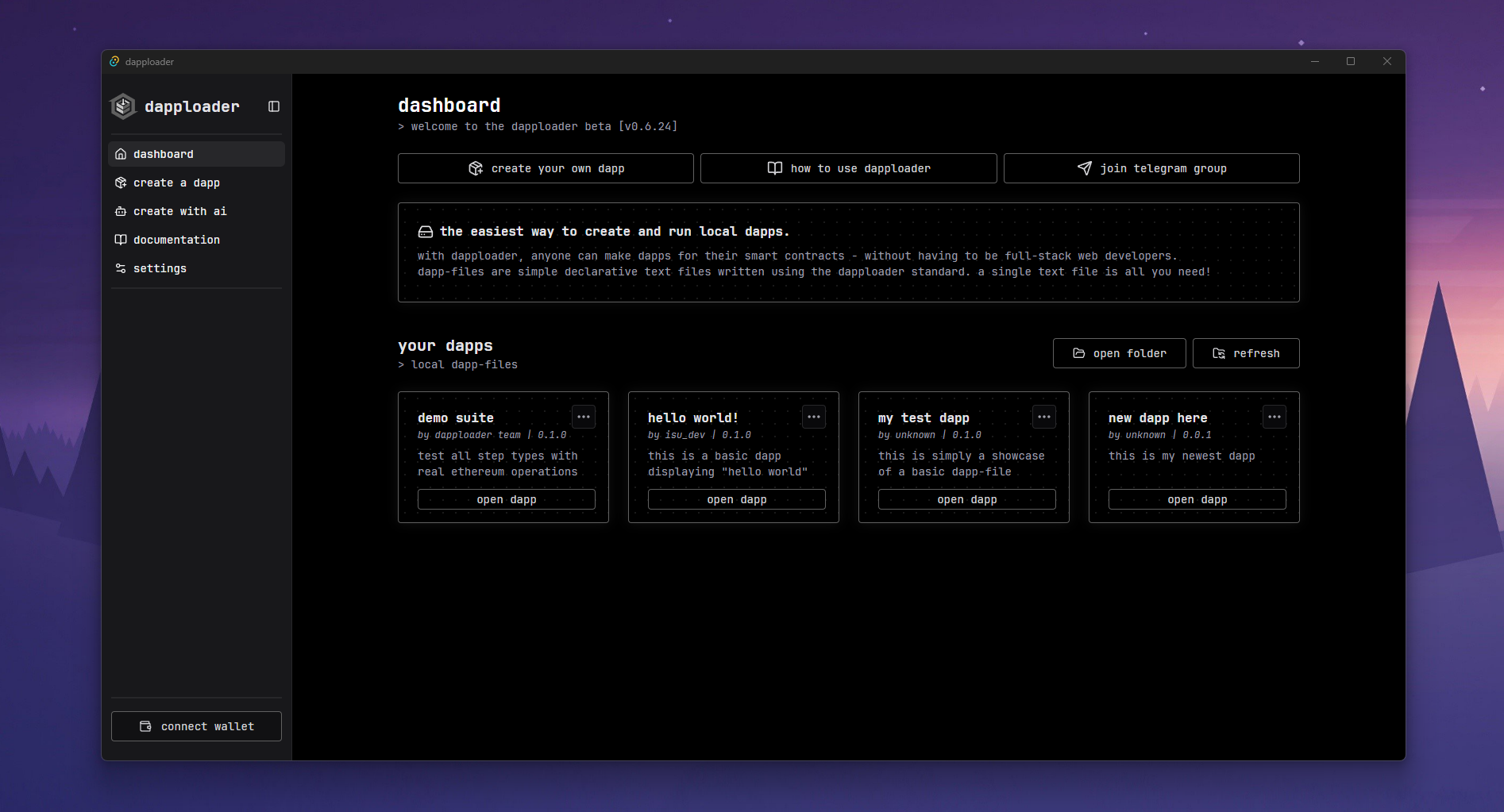Open more options for hello world! dapp

tap(814, 417)
